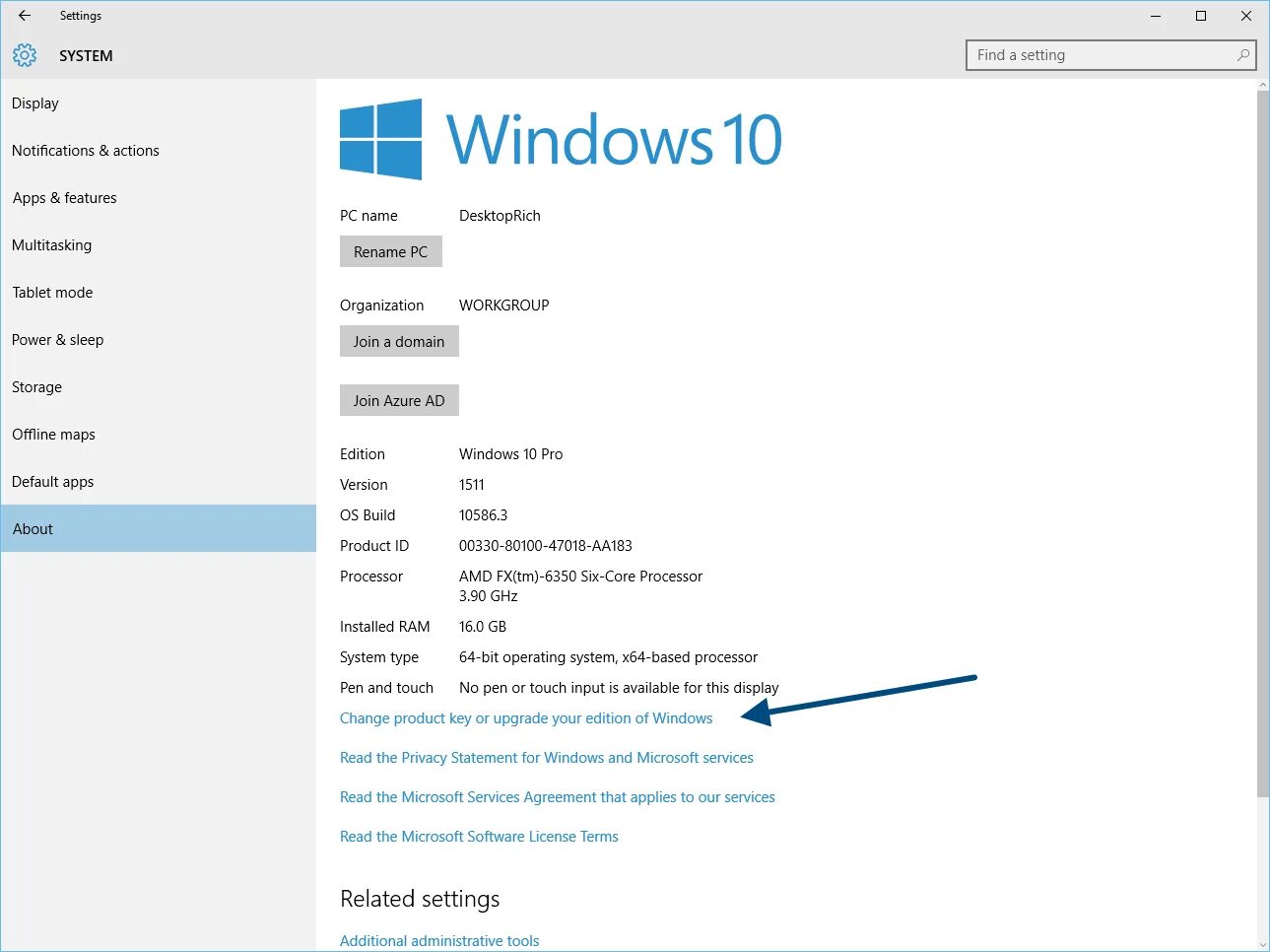The width and height of the screenshot is (1270, 952).
Task: Go to Apps & features
Action: [158, 198]
